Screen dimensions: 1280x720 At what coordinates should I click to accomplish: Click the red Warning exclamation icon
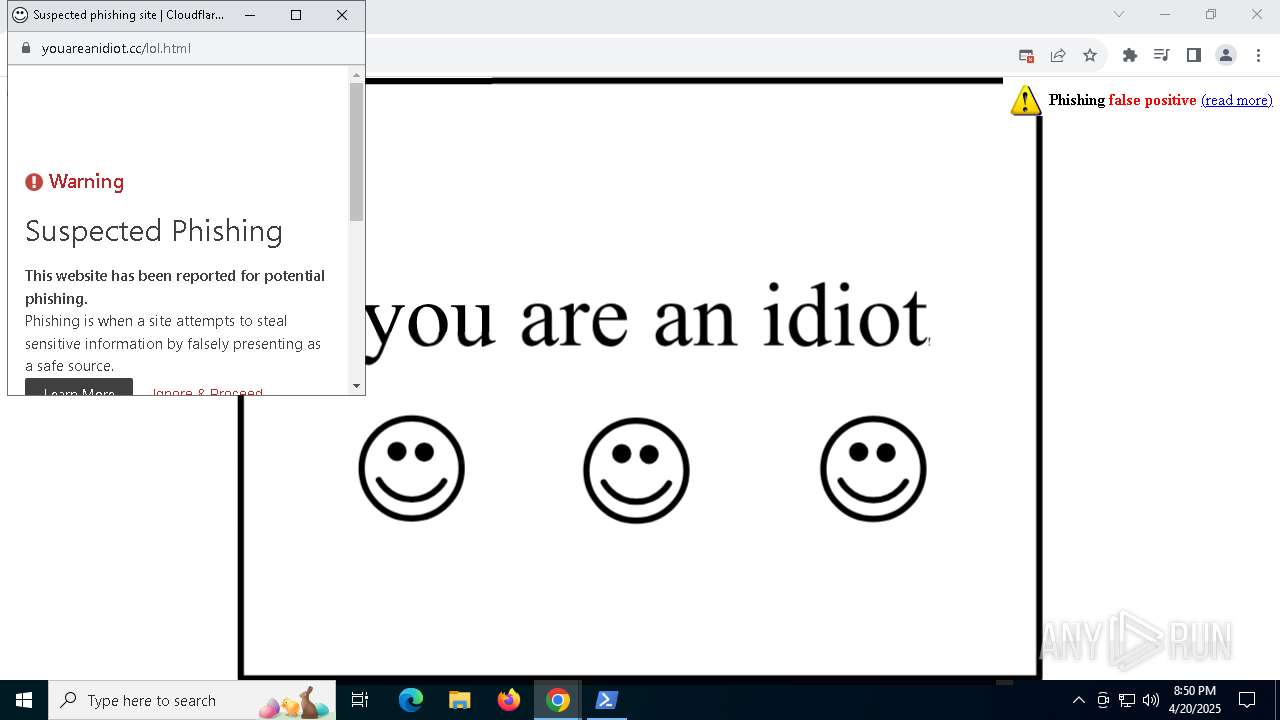point(34,182)
